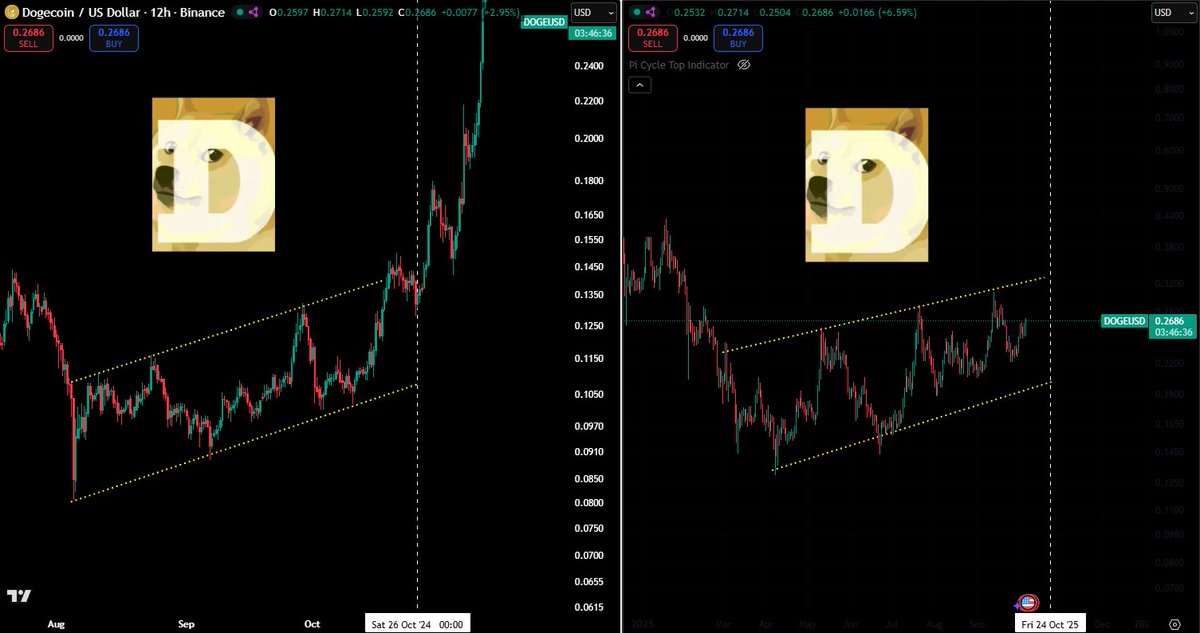The image size is (1200, 633).
Task: Click the right chart SELL 0.2686 button
Action: tap(652, 38)
